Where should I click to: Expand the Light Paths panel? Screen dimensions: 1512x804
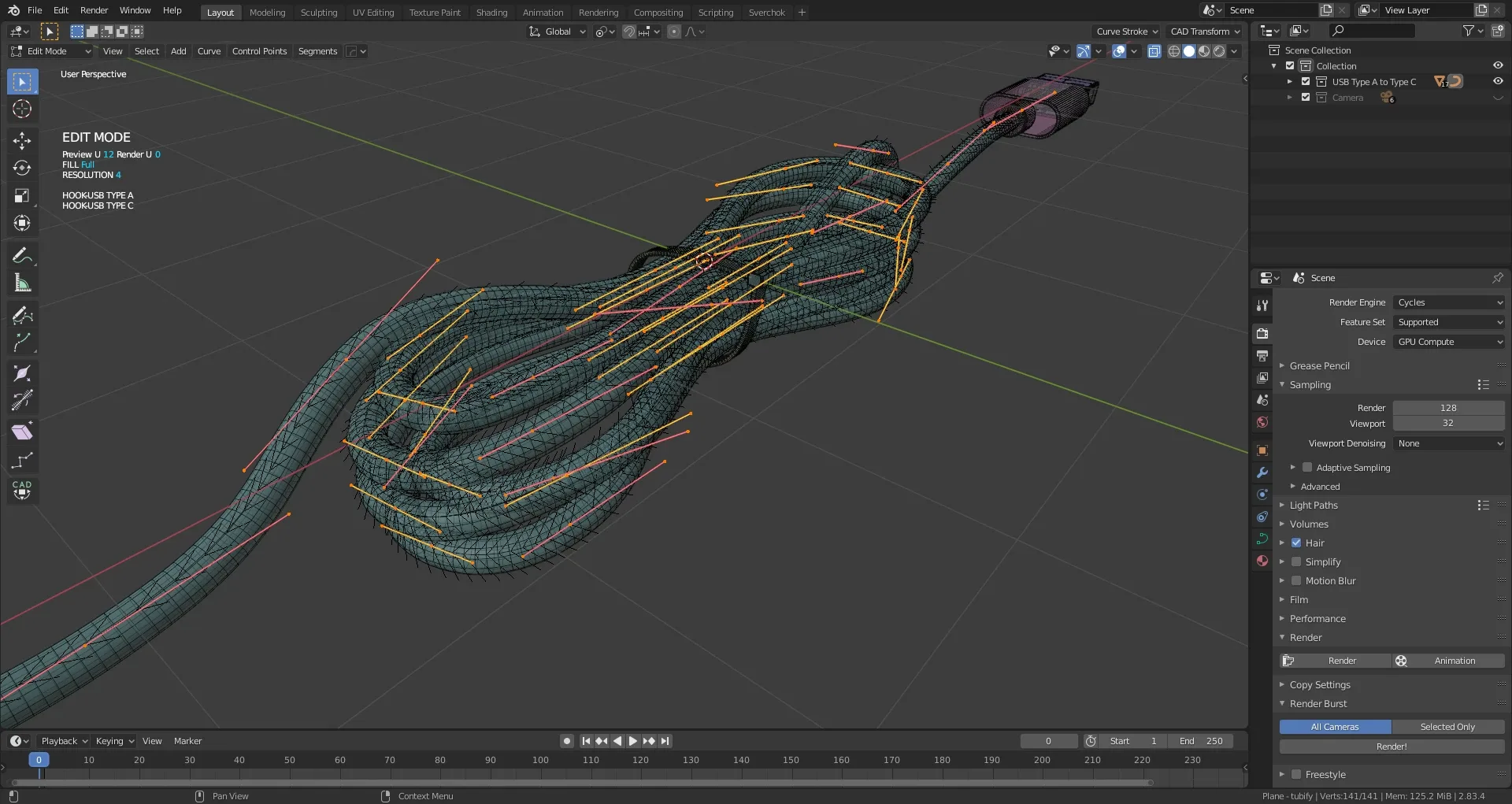[x=1314, y=506]
